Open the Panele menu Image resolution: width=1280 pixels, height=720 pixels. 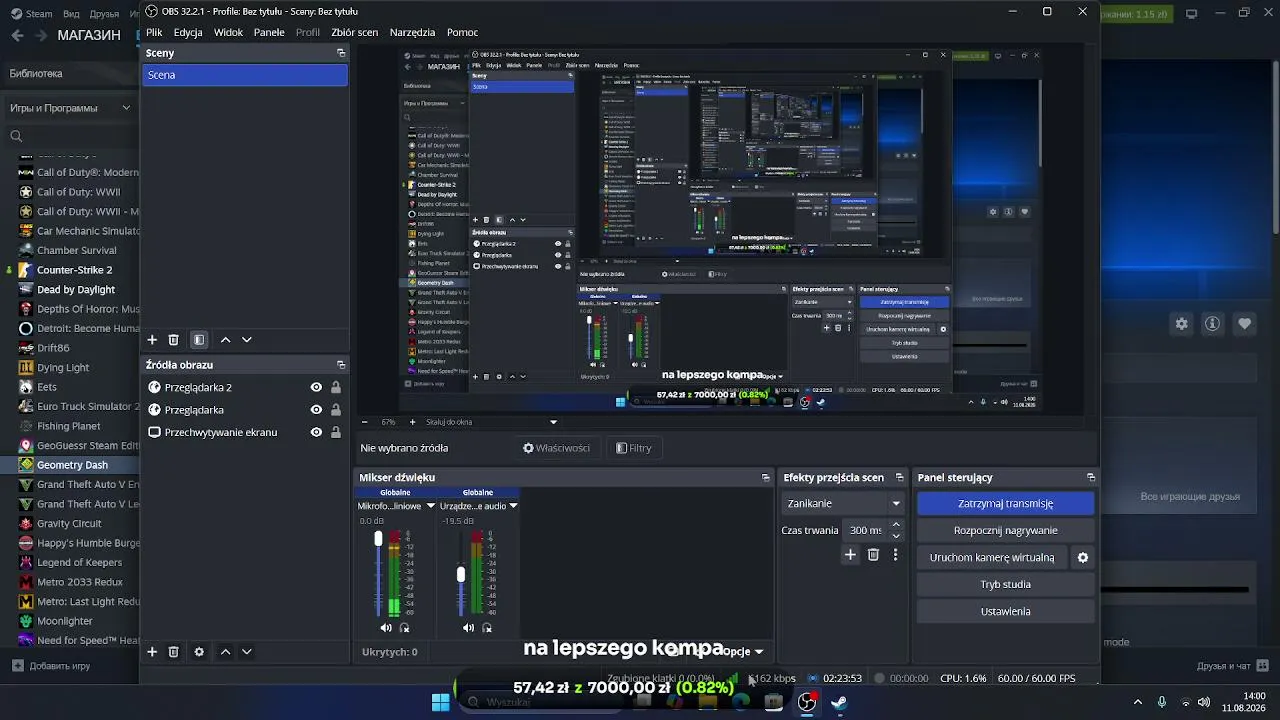pyautogui.click(x=269, y=32)
